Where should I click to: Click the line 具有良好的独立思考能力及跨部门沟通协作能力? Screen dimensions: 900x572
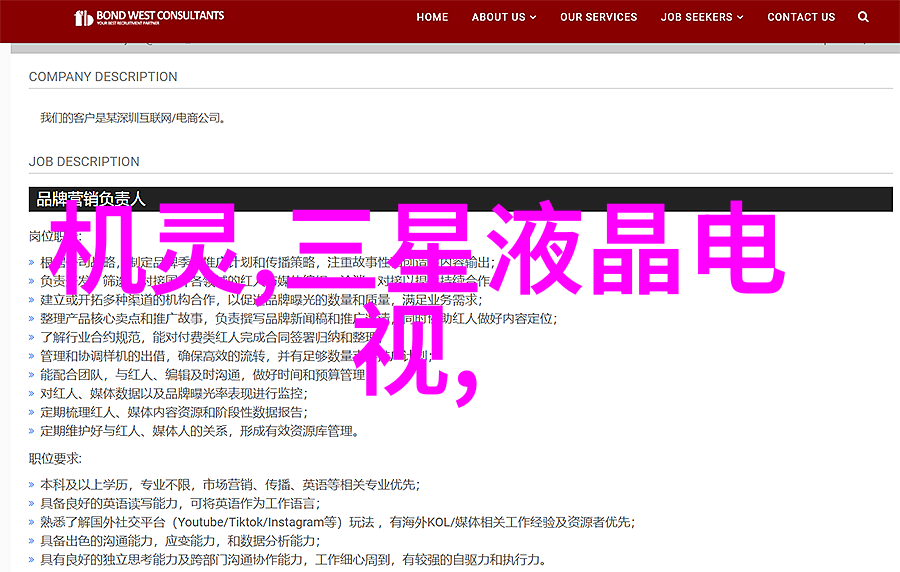tap(293, 559)
